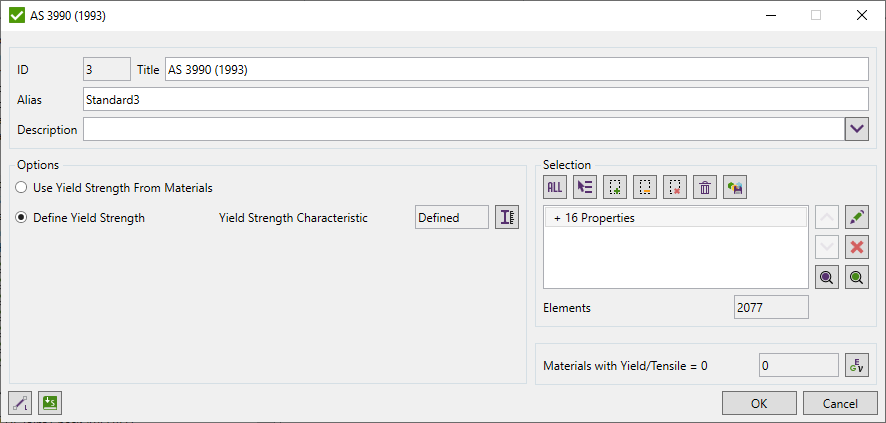
Task: Click icon beside Materials with Yield/Tensile field
Action: pyautogui.click(x=855, y=366)
